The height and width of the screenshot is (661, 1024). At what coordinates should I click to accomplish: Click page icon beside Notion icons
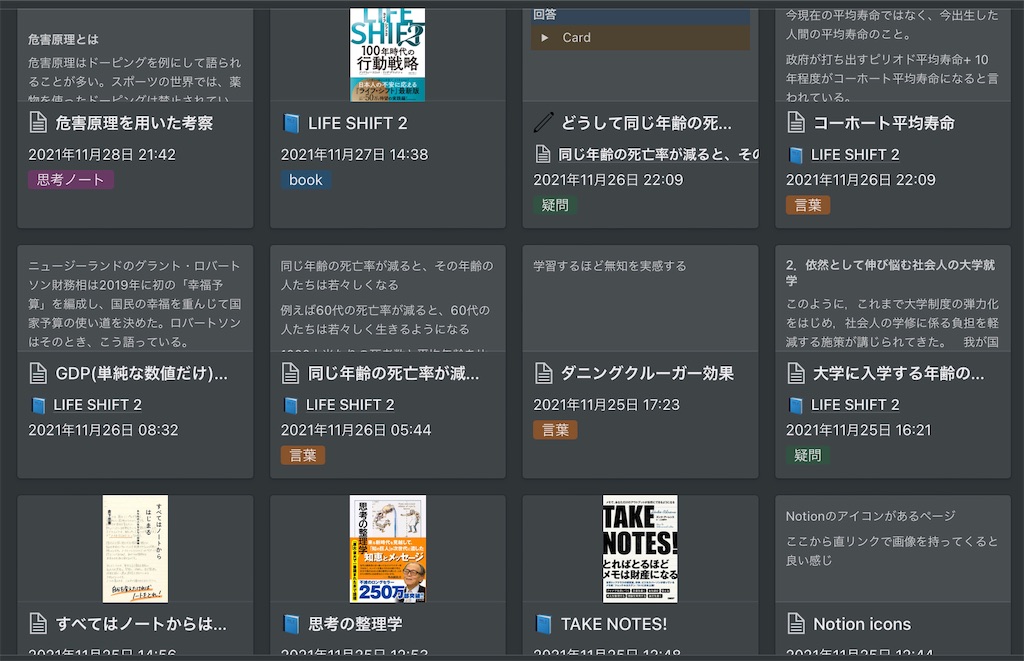(x=796, y=624)
